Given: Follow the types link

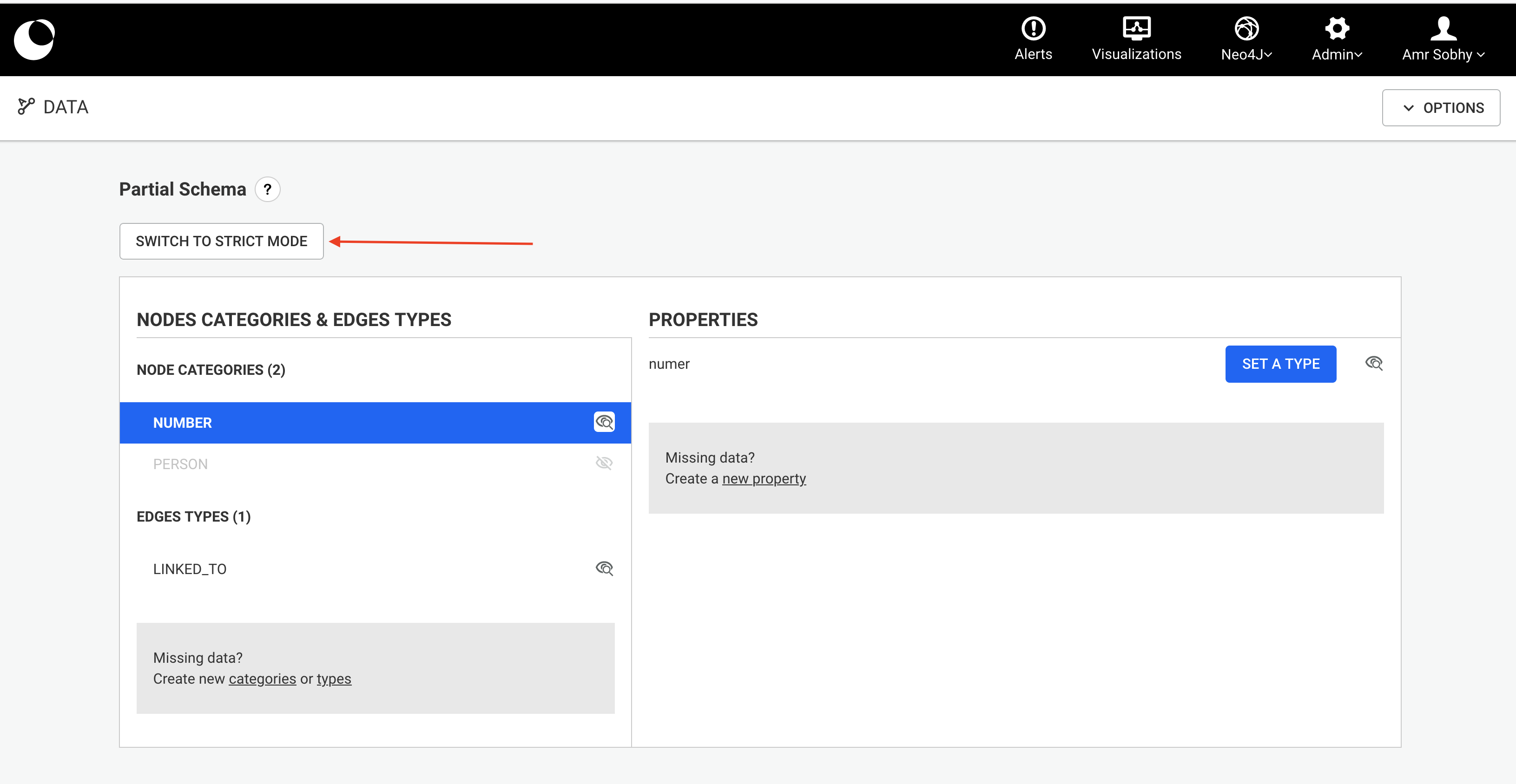Looking at the screenshot, I should click(334, 679).
